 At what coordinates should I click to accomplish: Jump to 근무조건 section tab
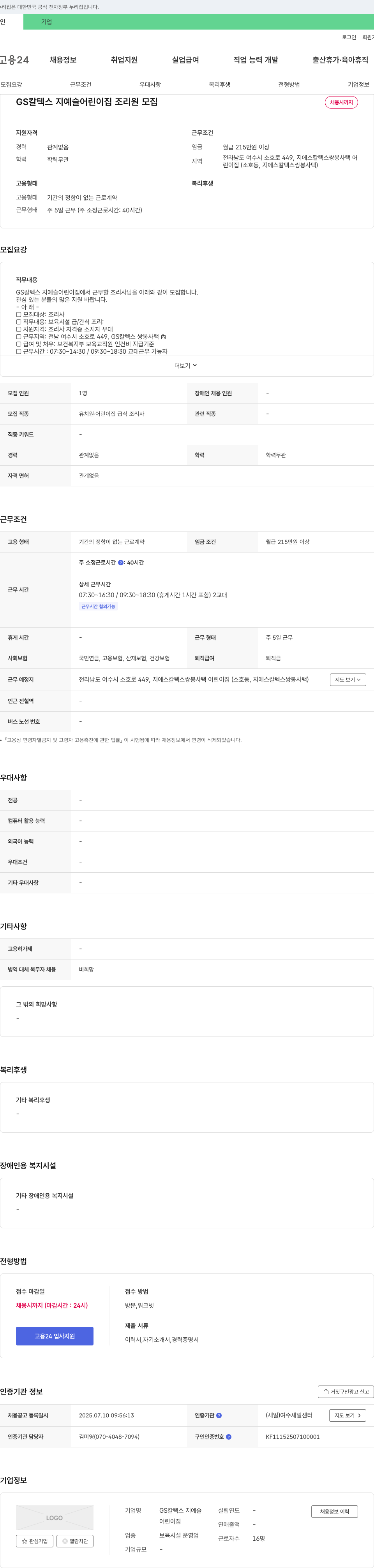click(x=80, y=84)
